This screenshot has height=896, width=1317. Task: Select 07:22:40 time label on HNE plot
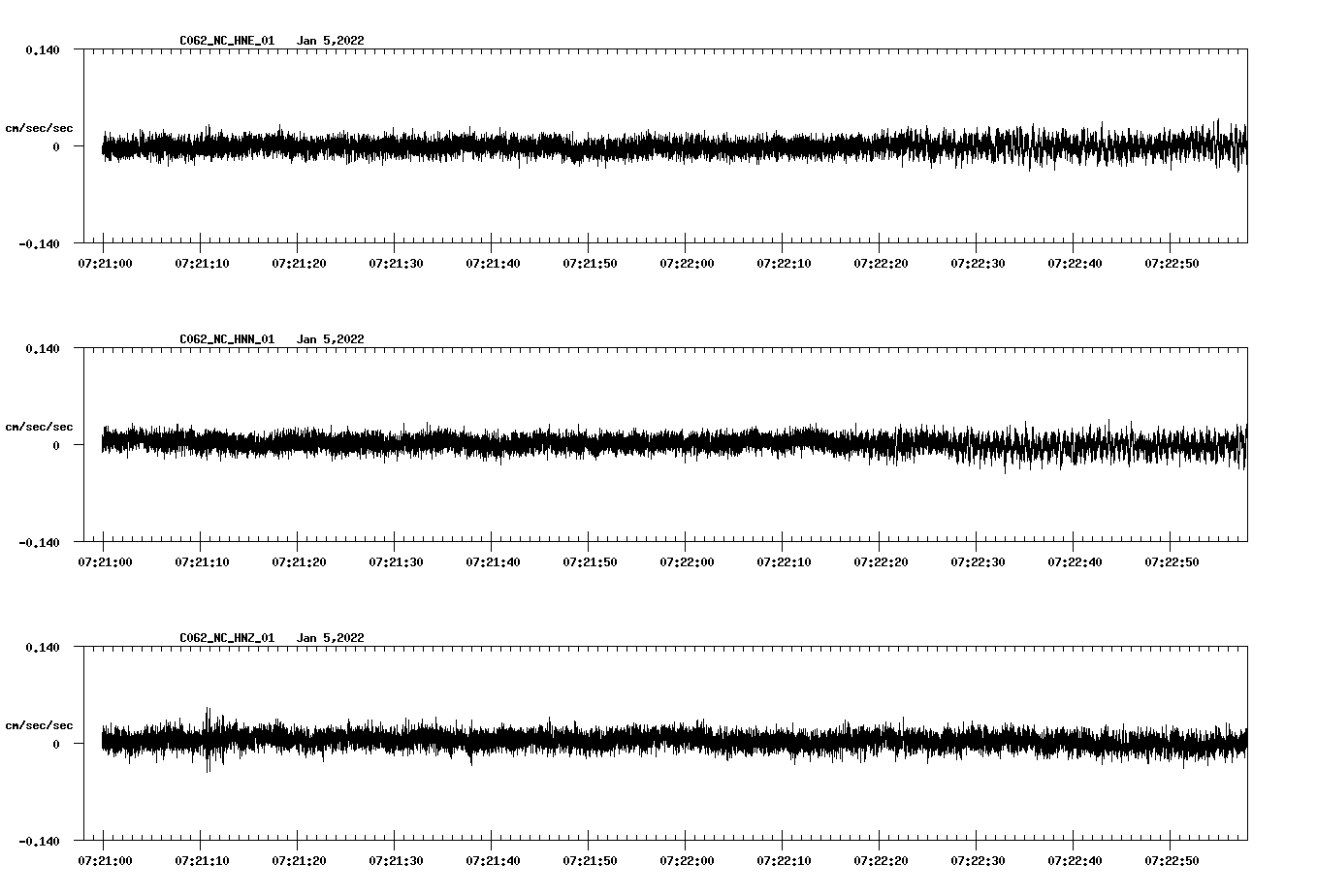point(1075,263)
